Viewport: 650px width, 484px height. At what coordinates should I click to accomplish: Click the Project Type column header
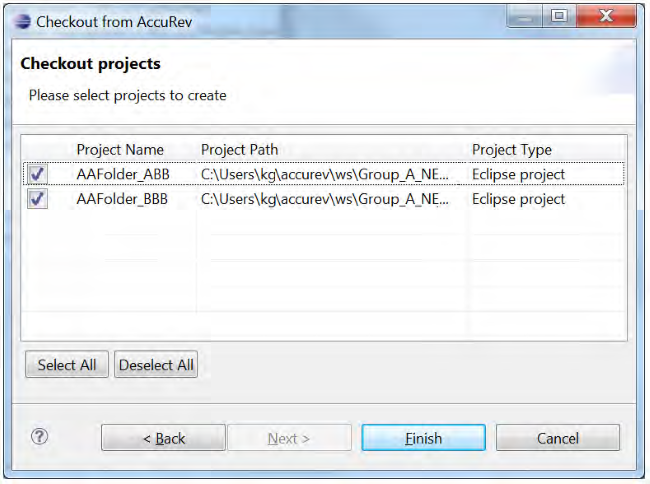click(x=511, y=150)
